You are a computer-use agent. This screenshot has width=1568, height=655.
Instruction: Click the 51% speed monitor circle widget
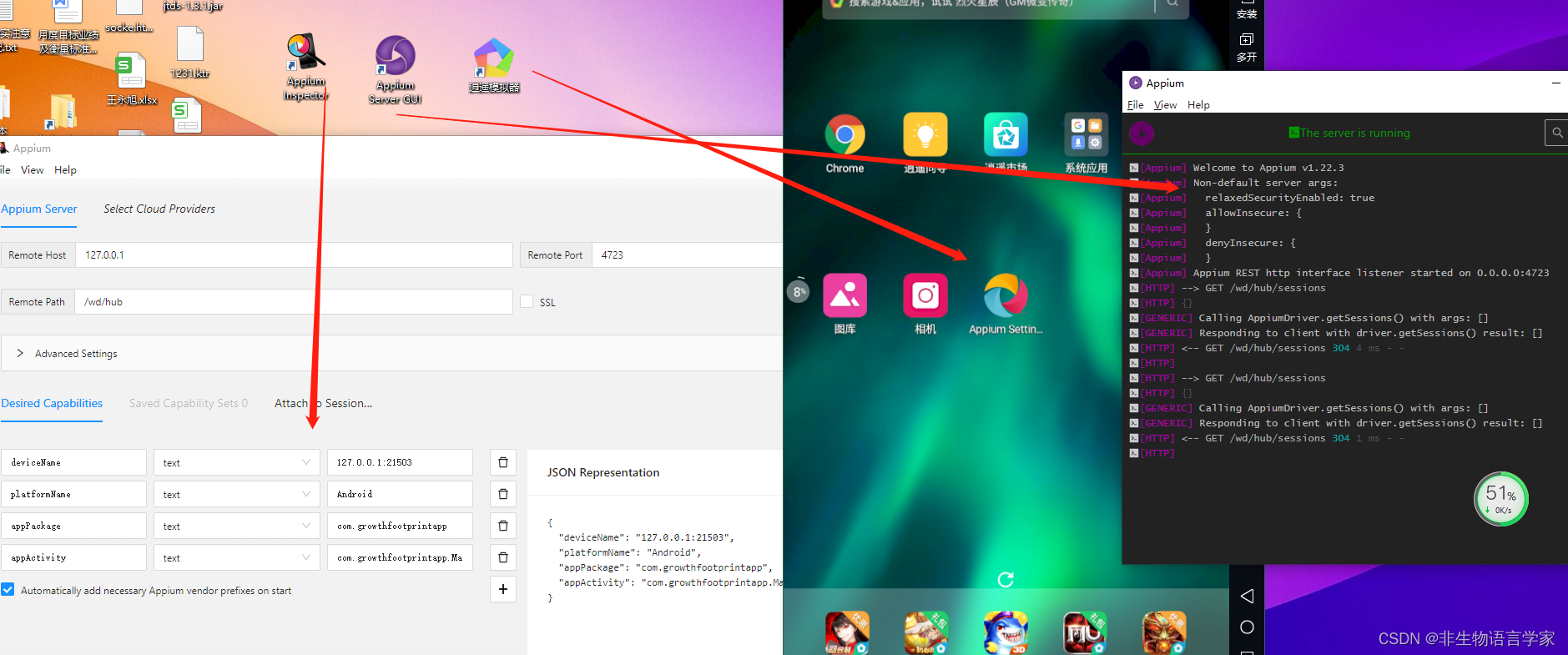[x=1500, y=499]
